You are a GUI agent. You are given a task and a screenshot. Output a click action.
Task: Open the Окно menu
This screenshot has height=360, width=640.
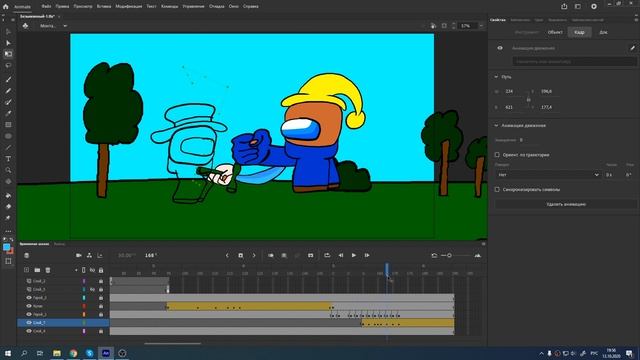[233, 7]
